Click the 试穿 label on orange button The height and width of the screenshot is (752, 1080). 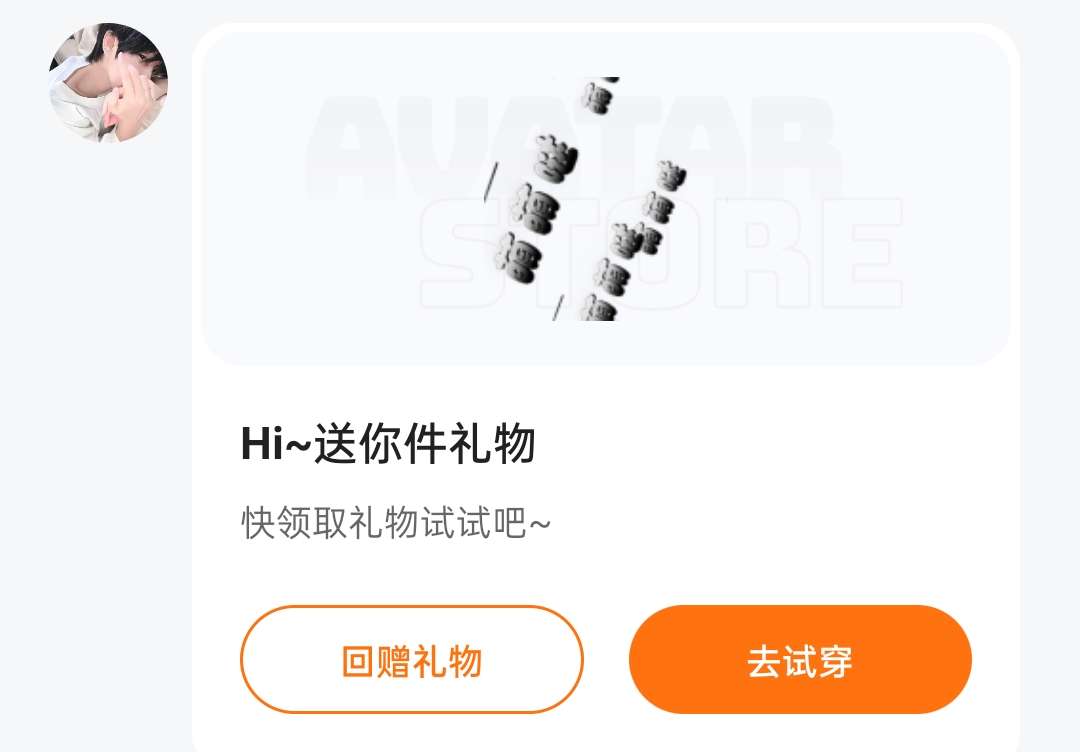coord(818,661)
